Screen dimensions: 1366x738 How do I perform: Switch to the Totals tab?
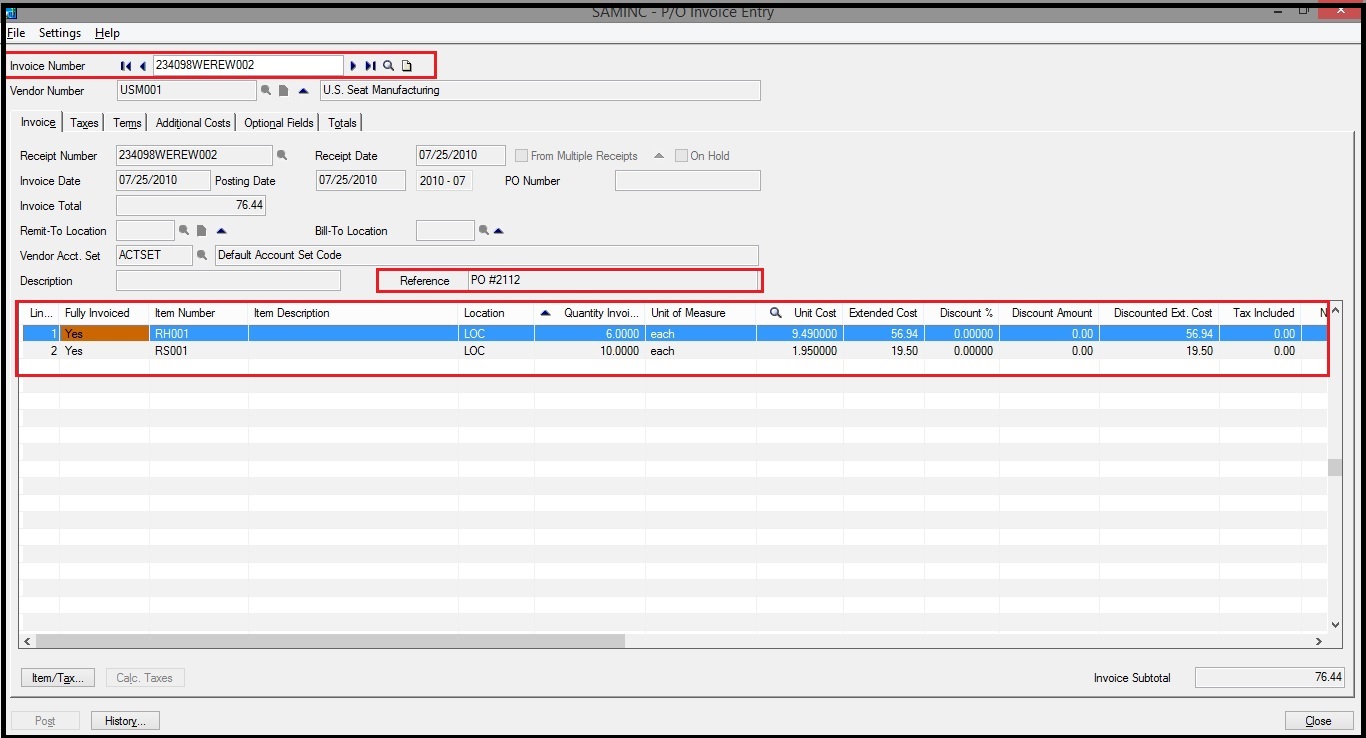click(x=342, y=123)
